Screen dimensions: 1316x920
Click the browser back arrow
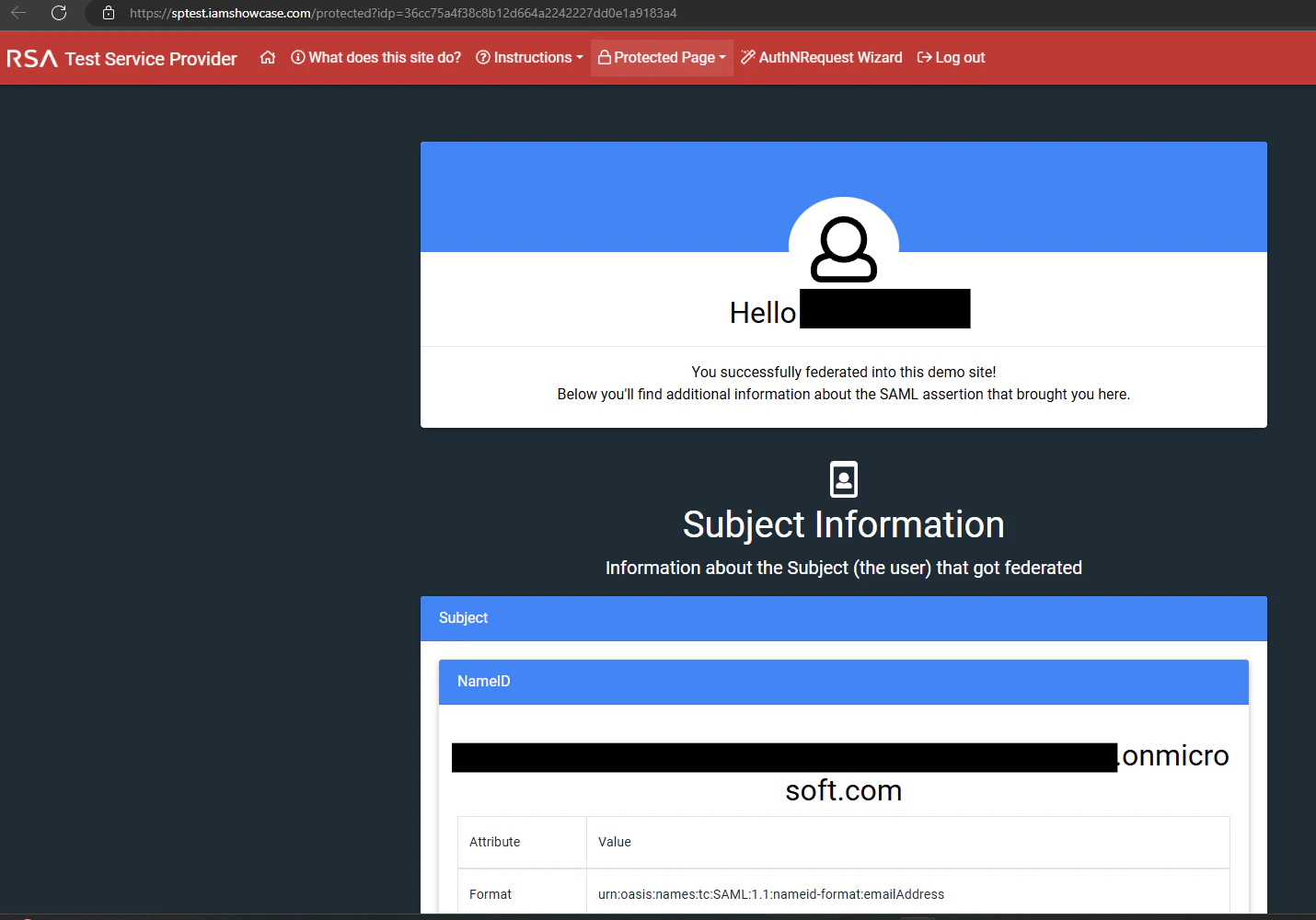[x=18, y=13]
